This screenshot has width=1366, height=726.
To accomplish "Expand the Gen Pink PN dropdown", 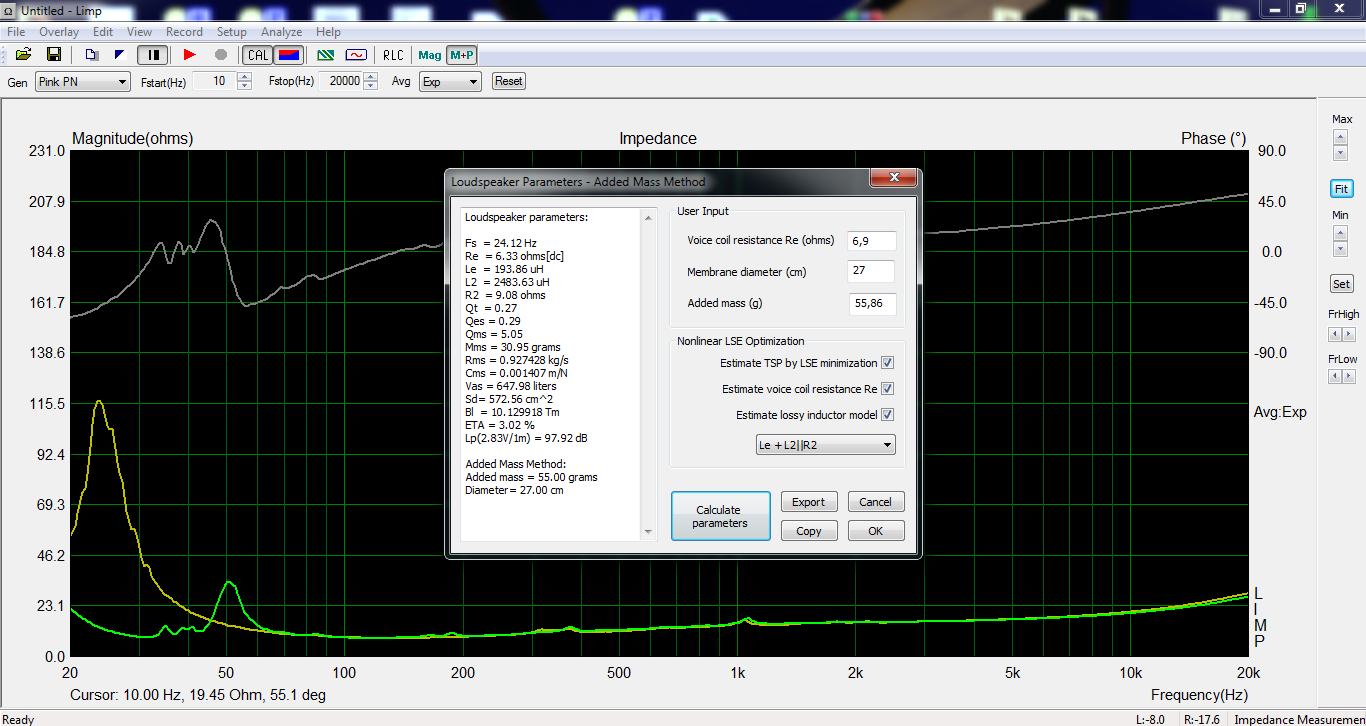I will (x=82, y=81).
